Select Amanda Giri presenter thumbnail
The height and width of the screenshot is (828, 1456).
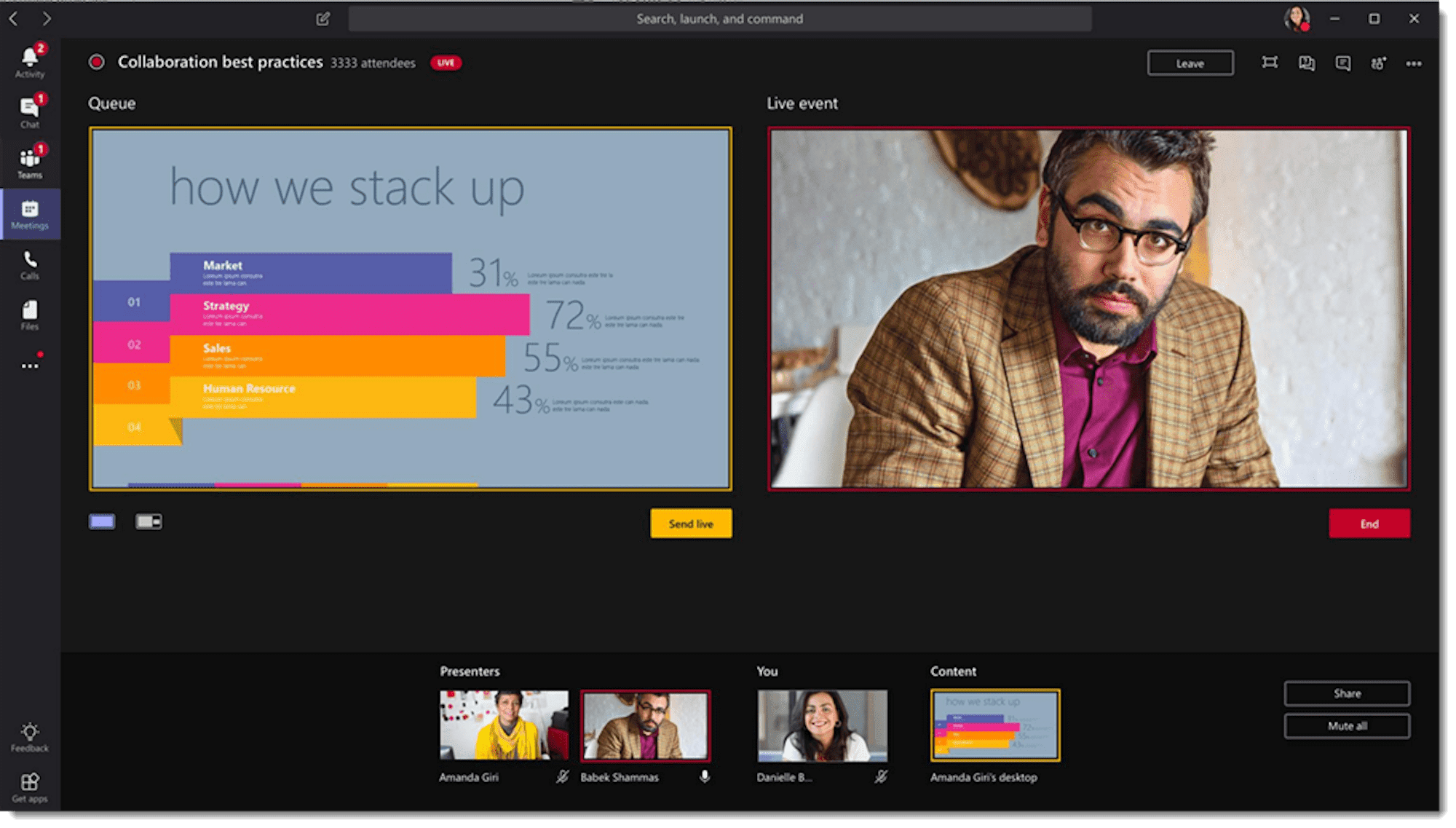tap(502, 724)
